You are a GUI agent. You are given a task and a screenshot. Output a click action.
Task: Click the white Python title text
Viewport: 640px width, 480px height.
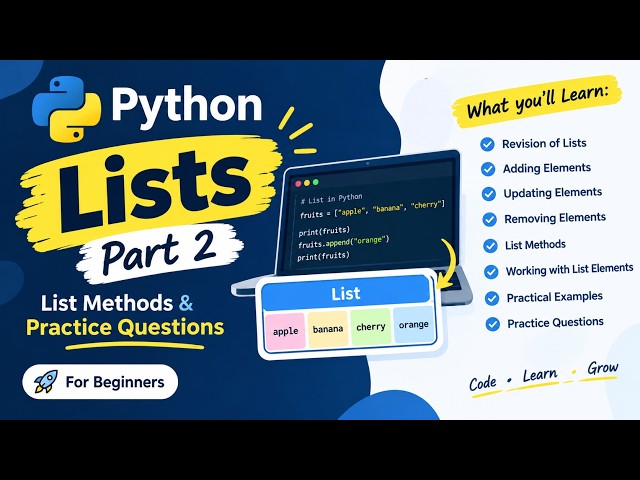(x=187, y=106)
